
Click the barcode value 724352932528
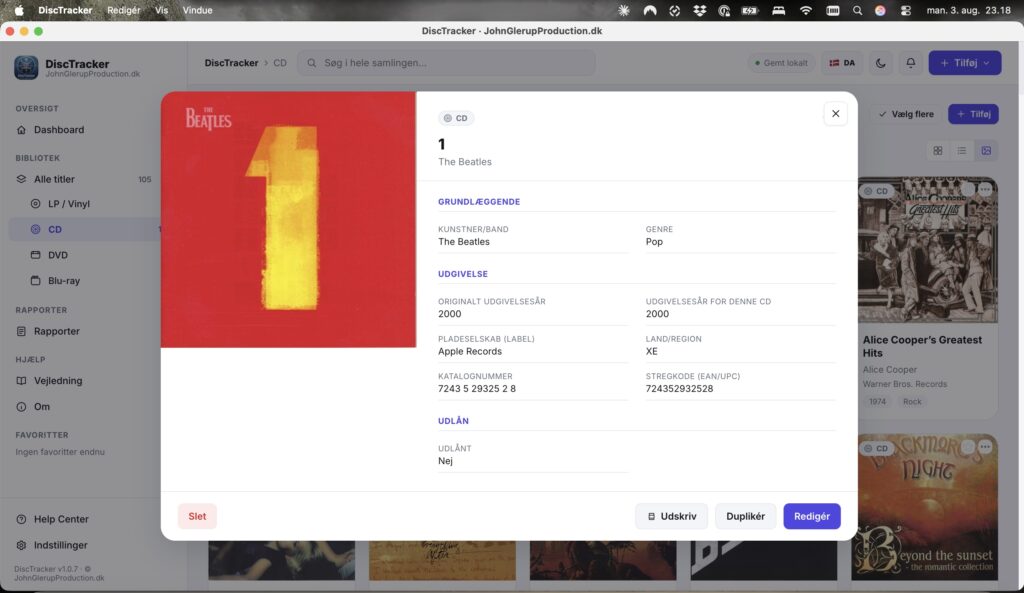[x=679, y=389]
